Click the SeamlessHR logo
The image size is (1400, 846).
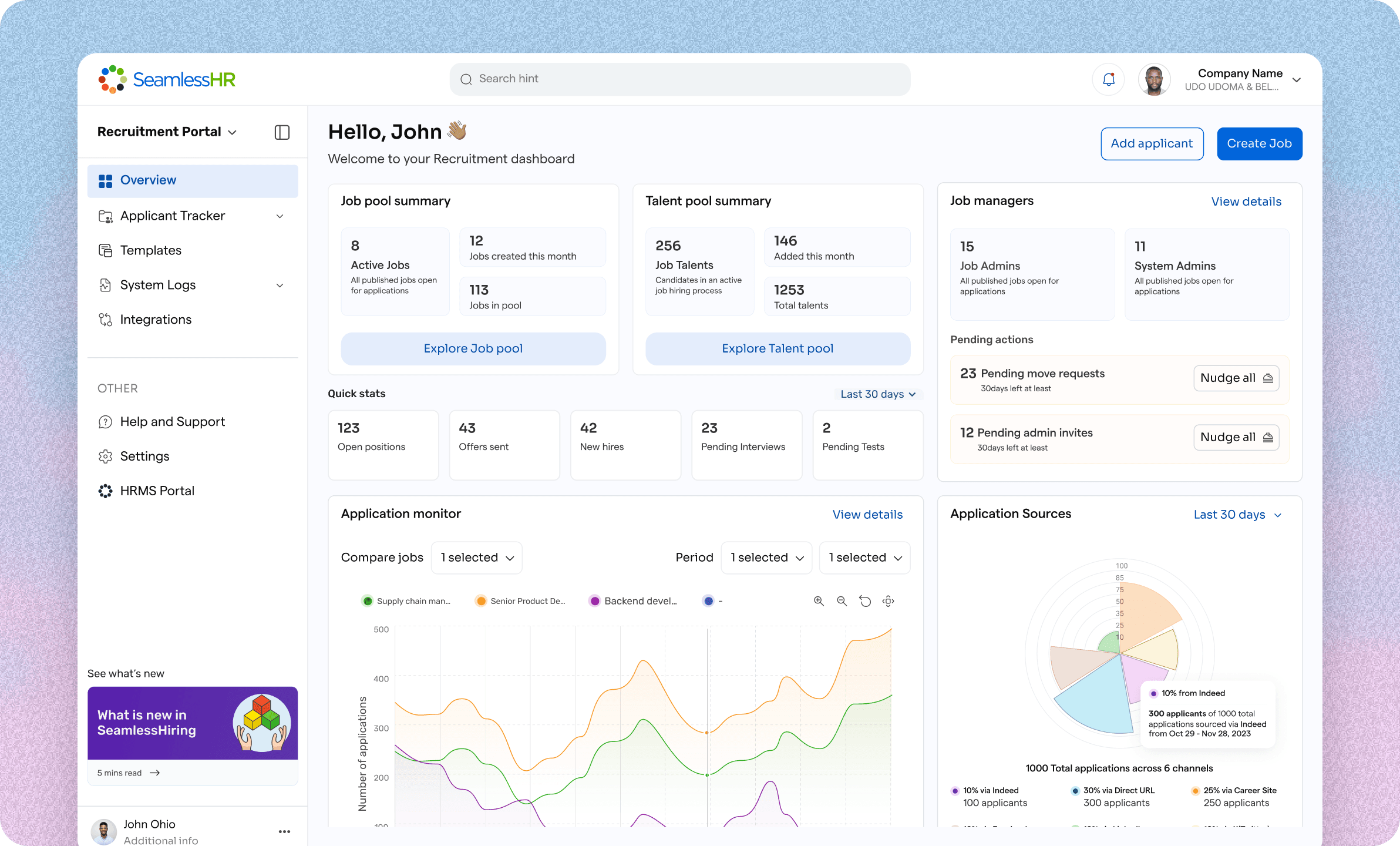(x=167, y=79)
